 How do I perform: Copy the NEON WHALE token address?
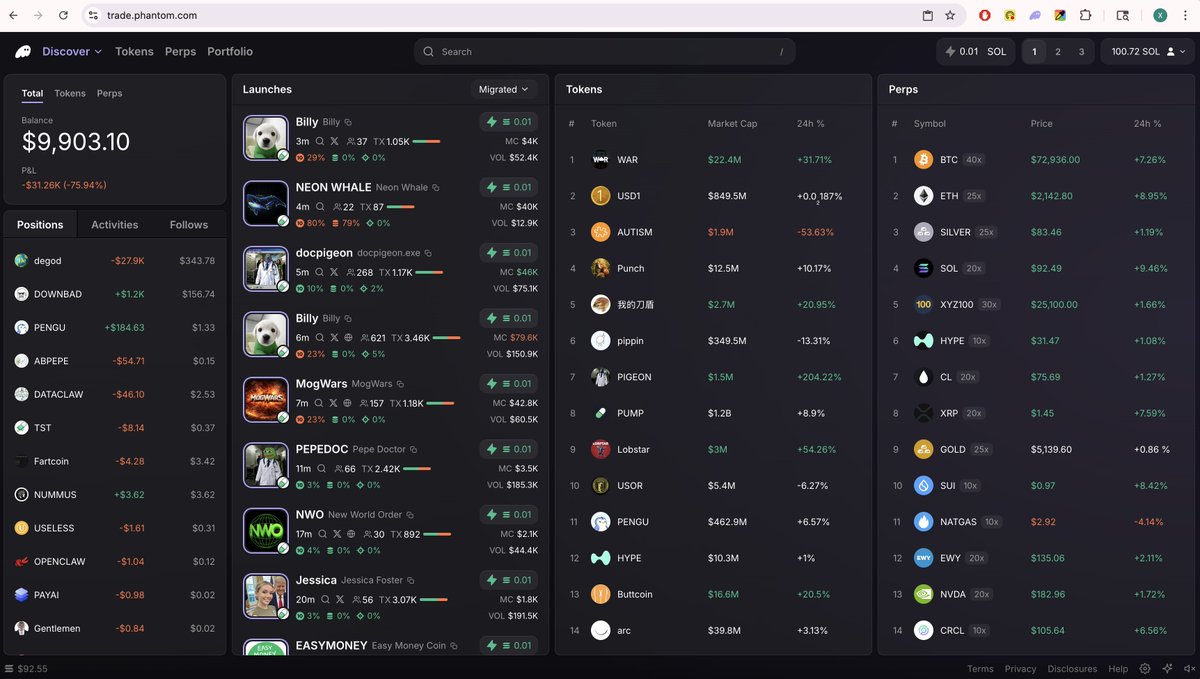tap(436, 188)
